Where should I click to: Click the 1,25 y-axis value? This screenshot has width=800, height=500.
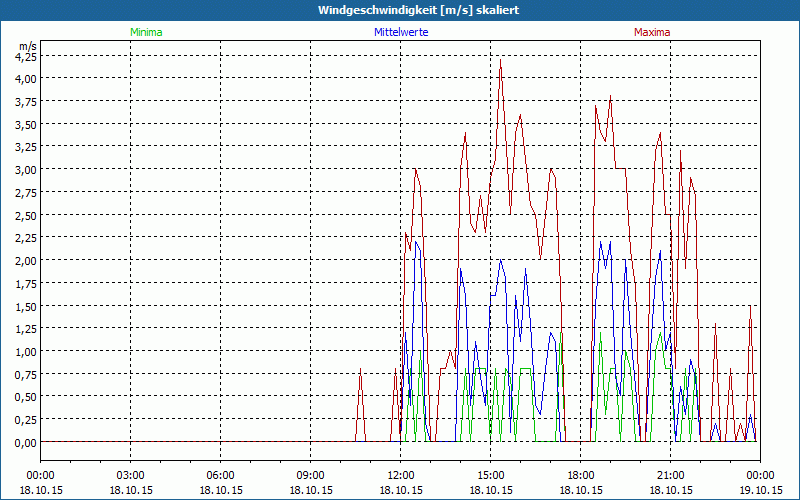(26, 328)
